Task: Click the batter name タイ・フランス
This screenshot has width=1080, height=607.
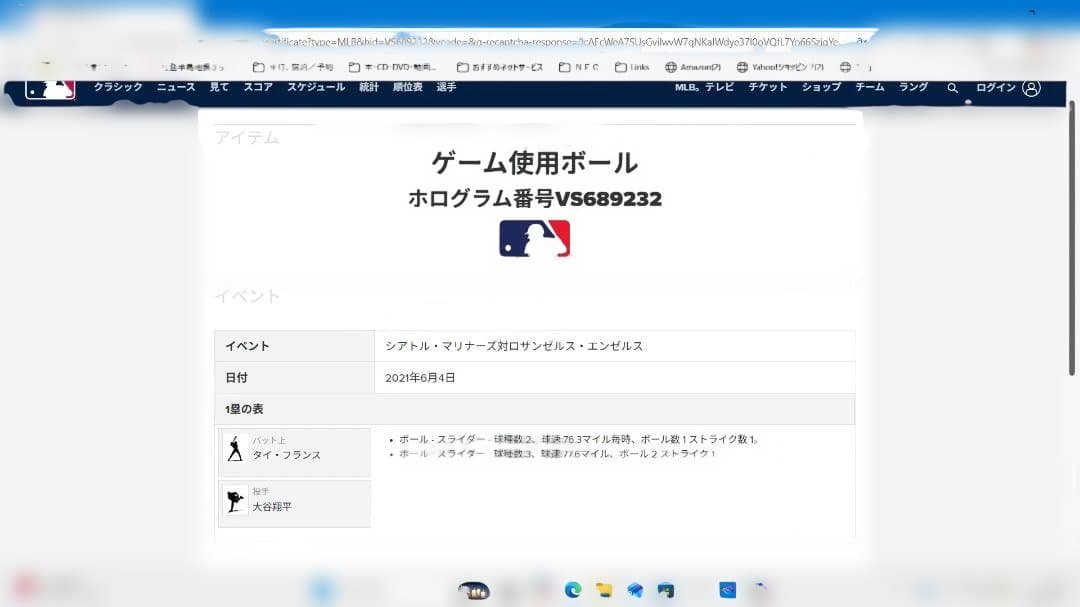Action: point(287,455)
